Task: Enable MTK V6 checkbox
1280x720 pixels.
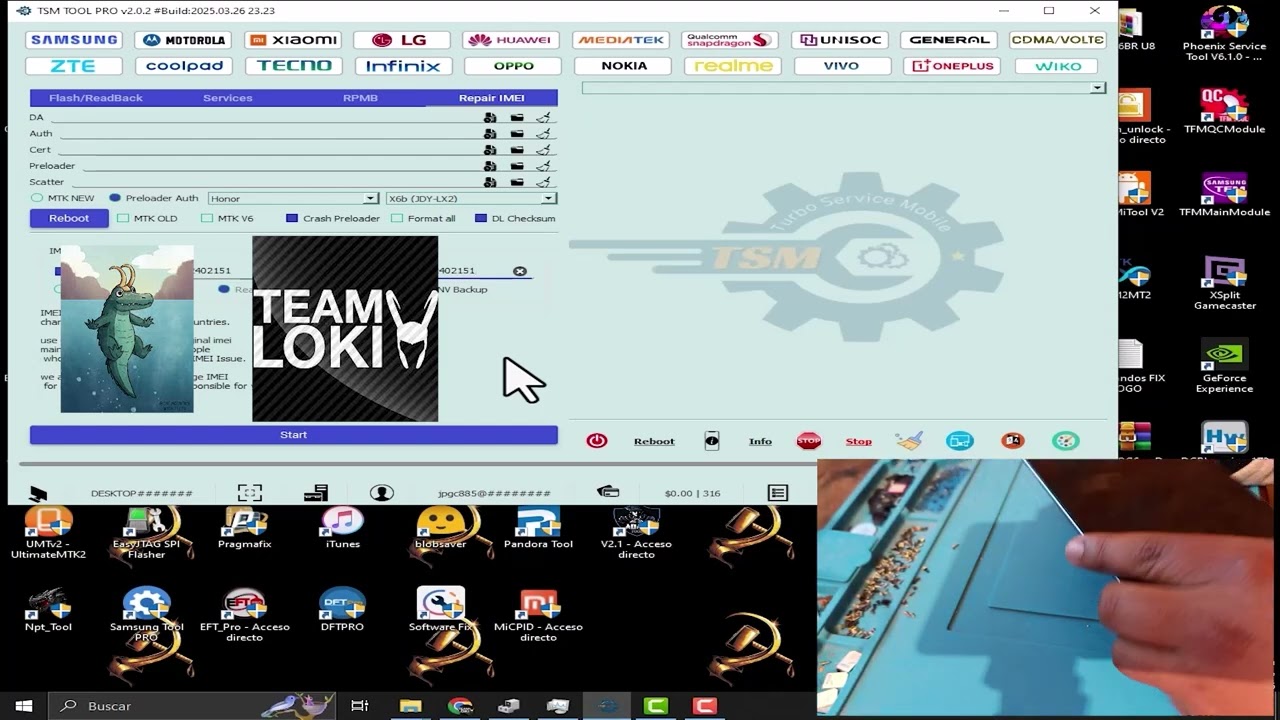Action: pyautogui.click(x=207, y=218)
